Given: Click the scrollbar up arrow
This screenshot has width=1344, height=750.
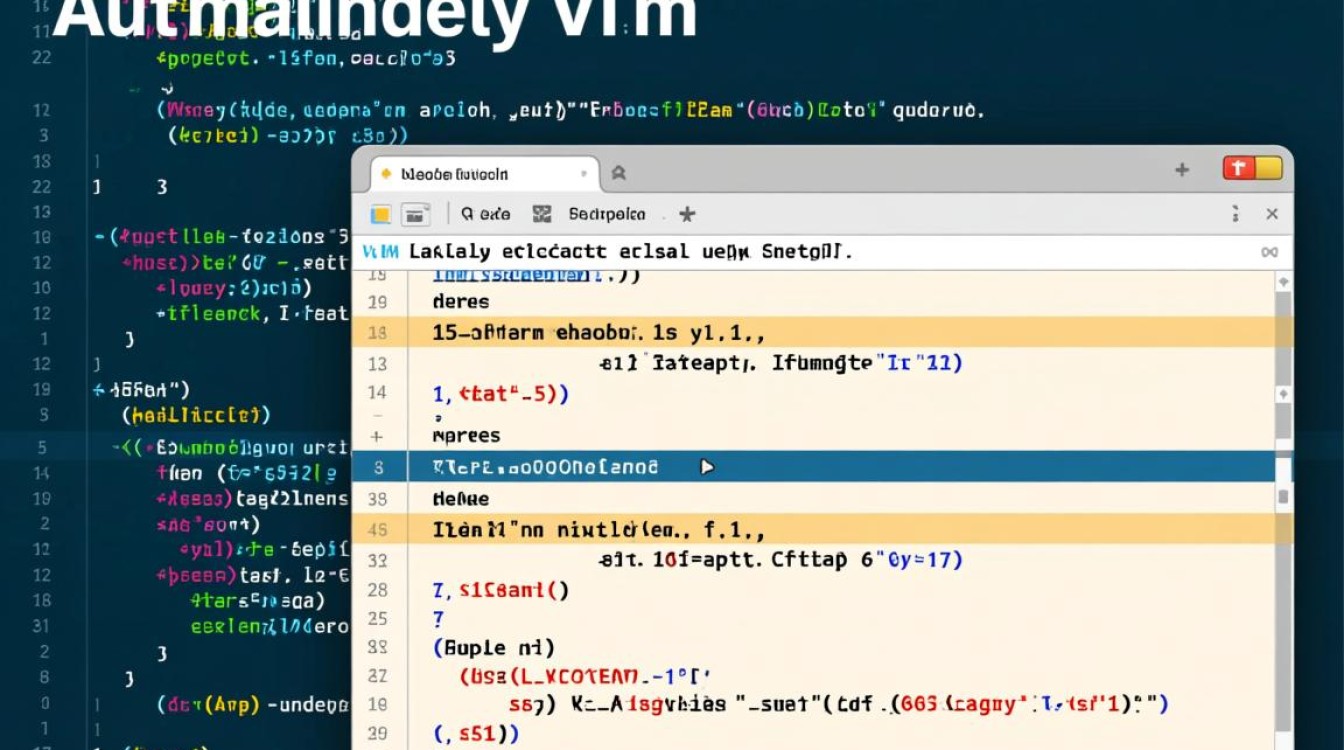Looking at the screenshot, I should click(x=1283, y=284).
